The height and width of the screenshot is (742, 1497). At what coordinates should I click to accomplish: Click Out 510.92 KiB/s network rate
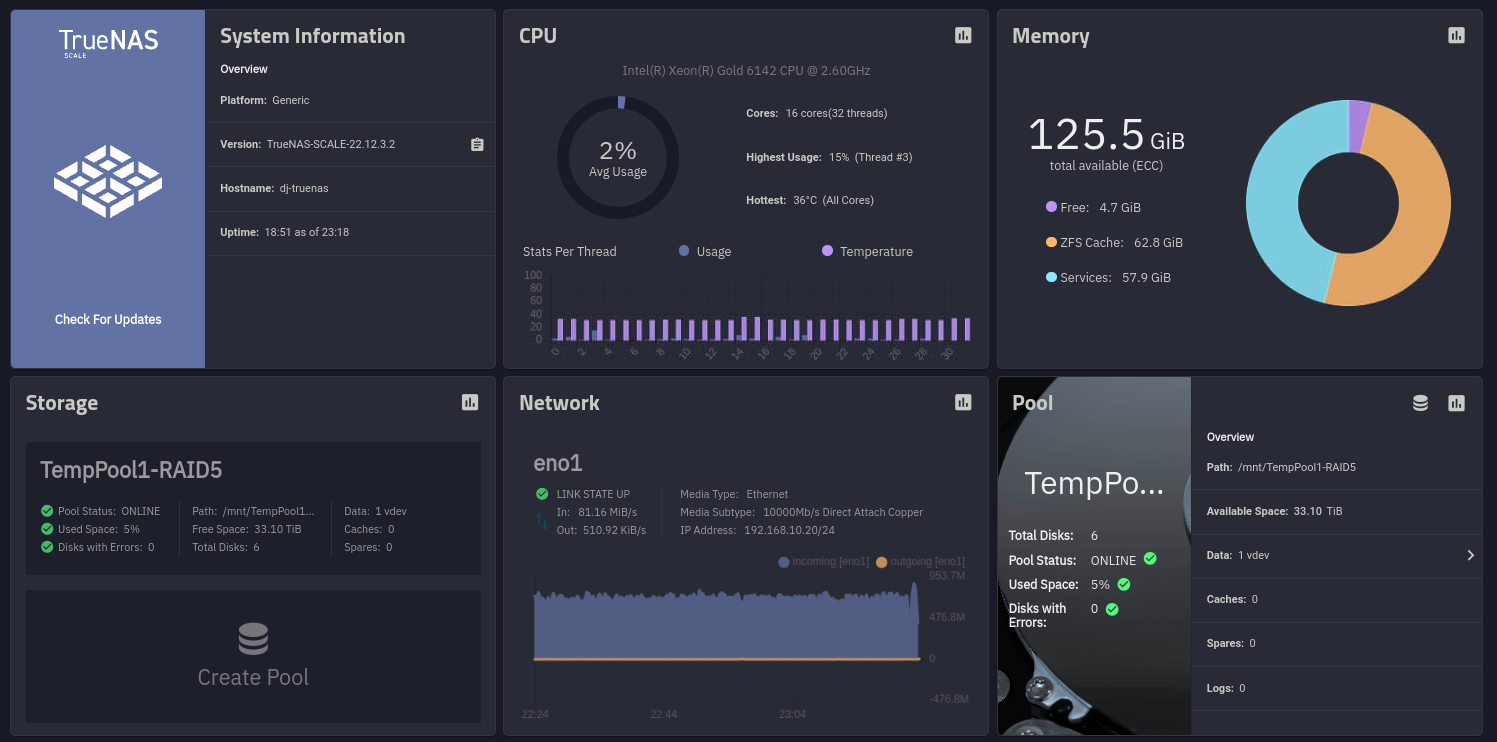coord(601,530)
